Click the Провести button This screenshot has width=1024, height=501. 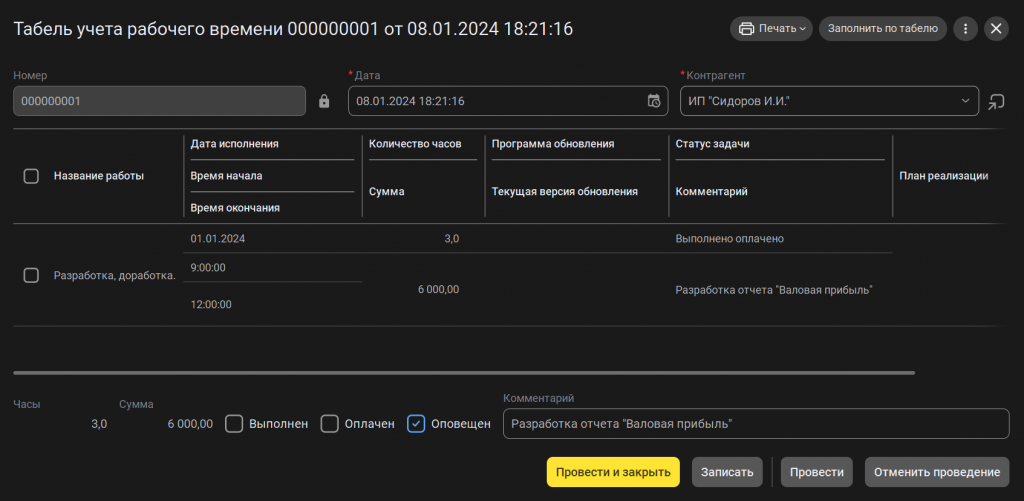816,472
